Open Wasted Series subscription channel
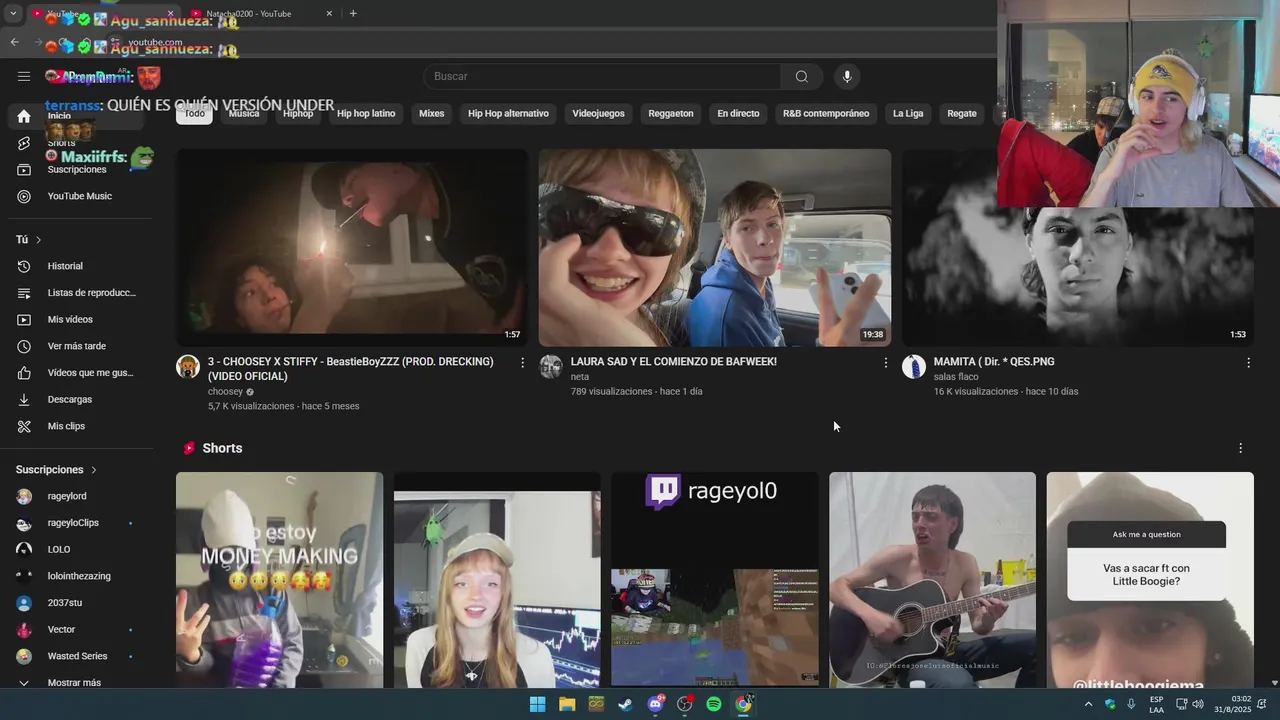This screenshot has height=720, width=1280. [76, 656]
